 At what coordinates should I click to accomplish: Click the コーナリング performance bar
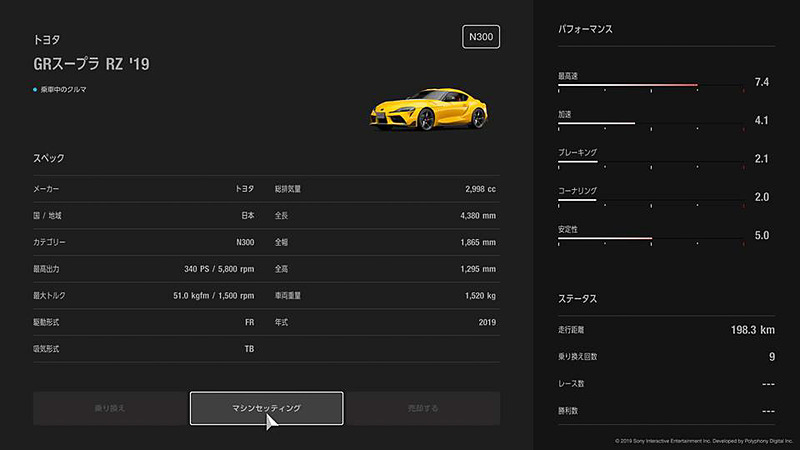click(651, 200)
